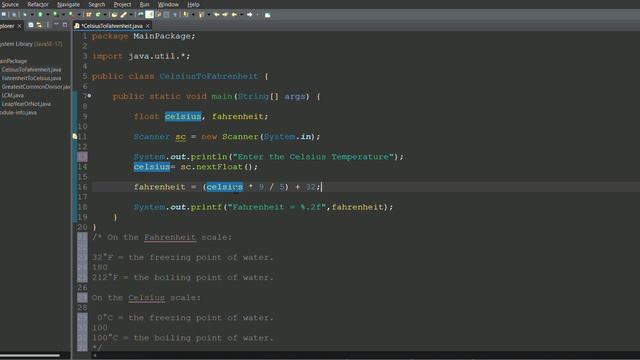Click the underlined variable "sc" on line 11

click(180, 137)
